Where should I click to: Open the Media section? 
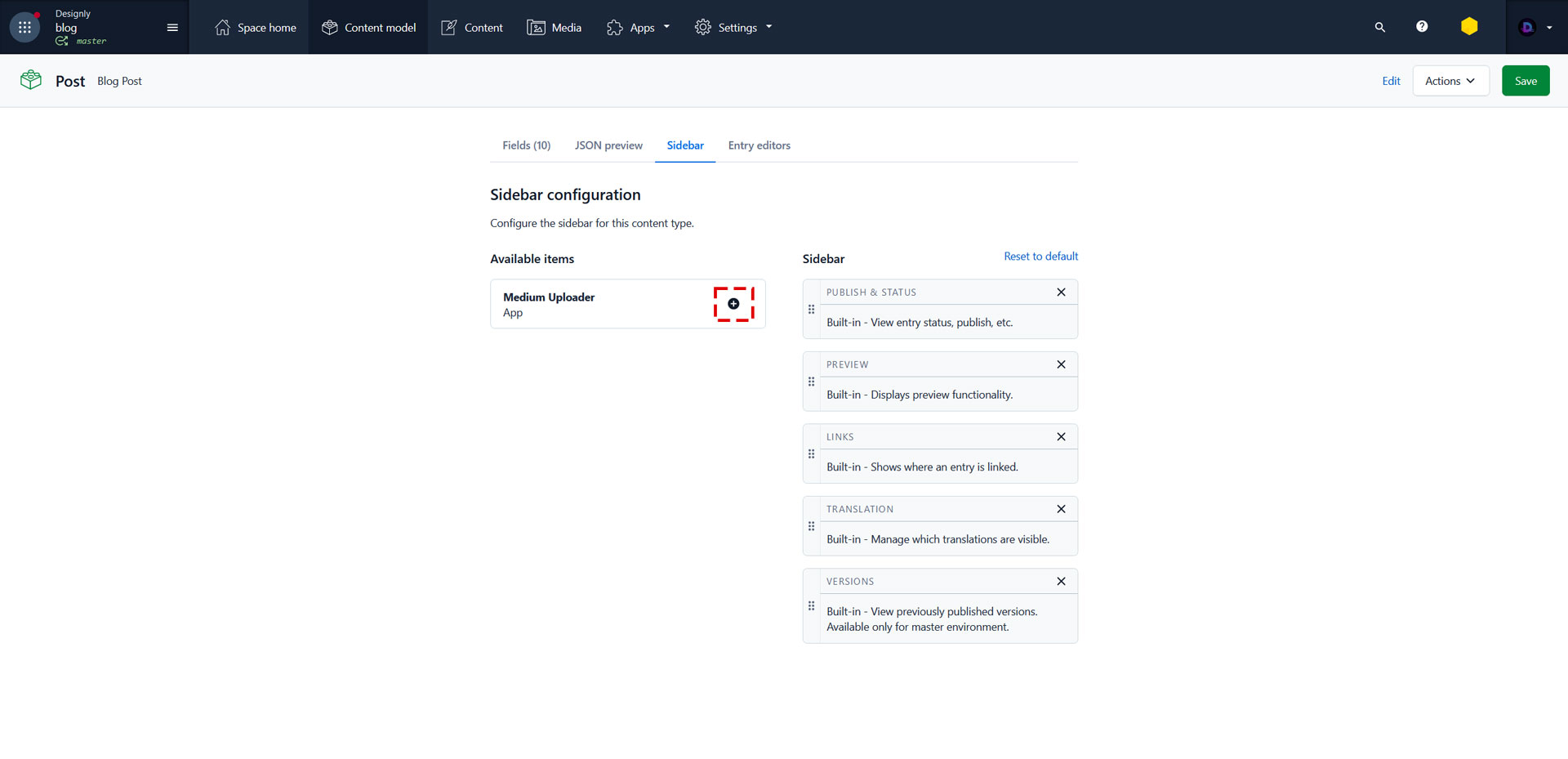pos(555,28)
